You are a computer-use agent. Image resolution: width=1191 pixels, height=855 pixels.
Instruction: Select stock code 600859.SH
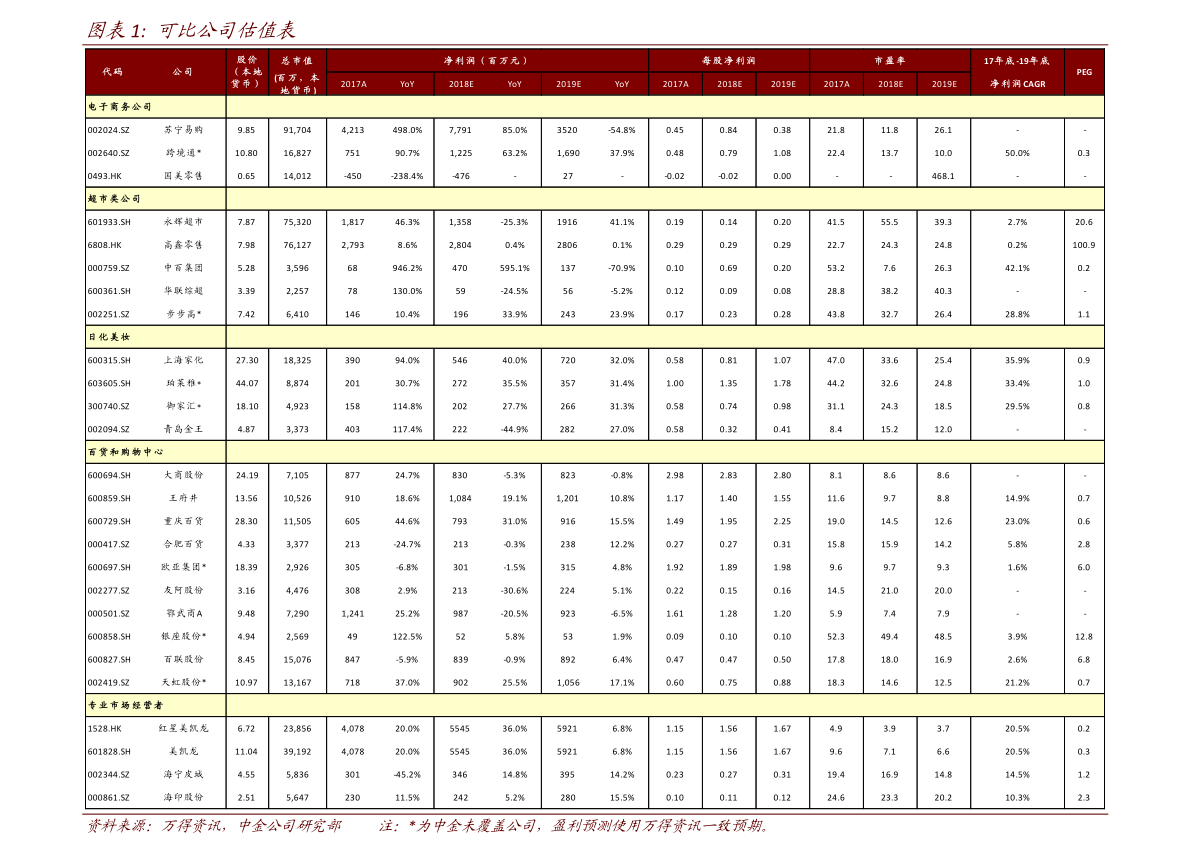coord(108,498)
